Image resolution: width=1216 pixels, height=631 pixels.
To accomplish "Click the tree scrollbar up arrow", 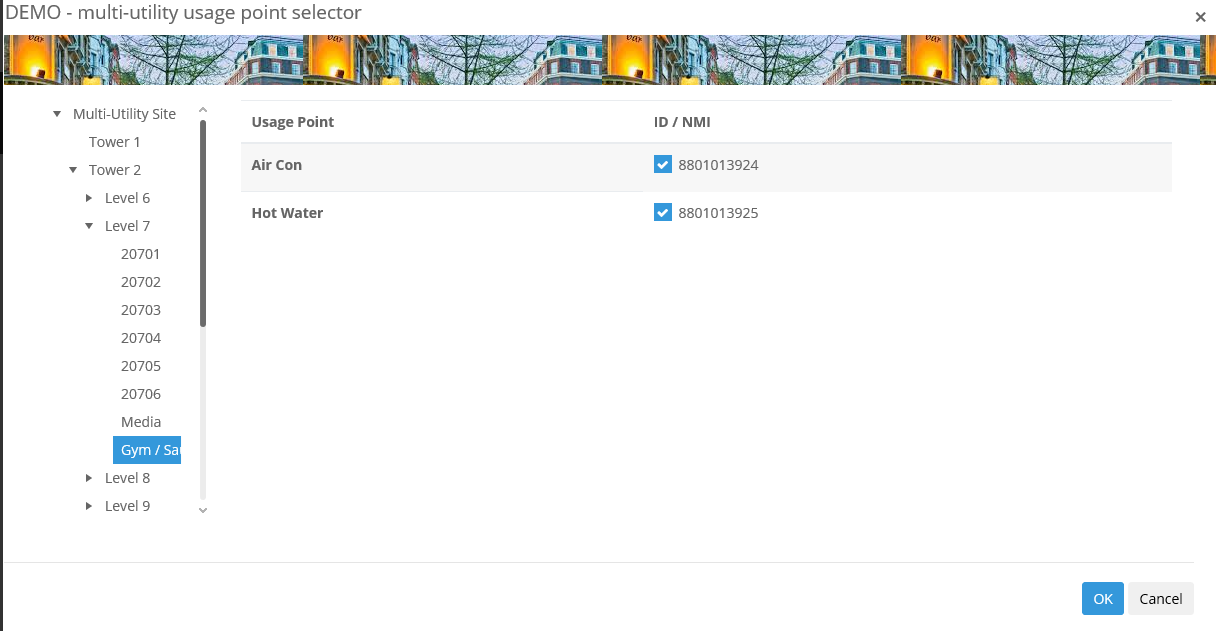I will [x=203, y=110].
